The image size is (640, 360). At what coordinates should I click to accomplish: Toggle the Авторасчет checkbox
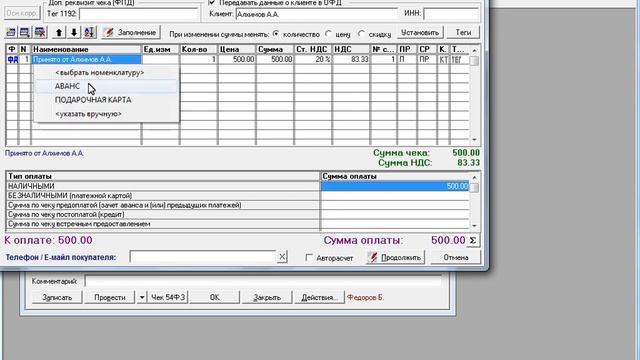[309, 258]
